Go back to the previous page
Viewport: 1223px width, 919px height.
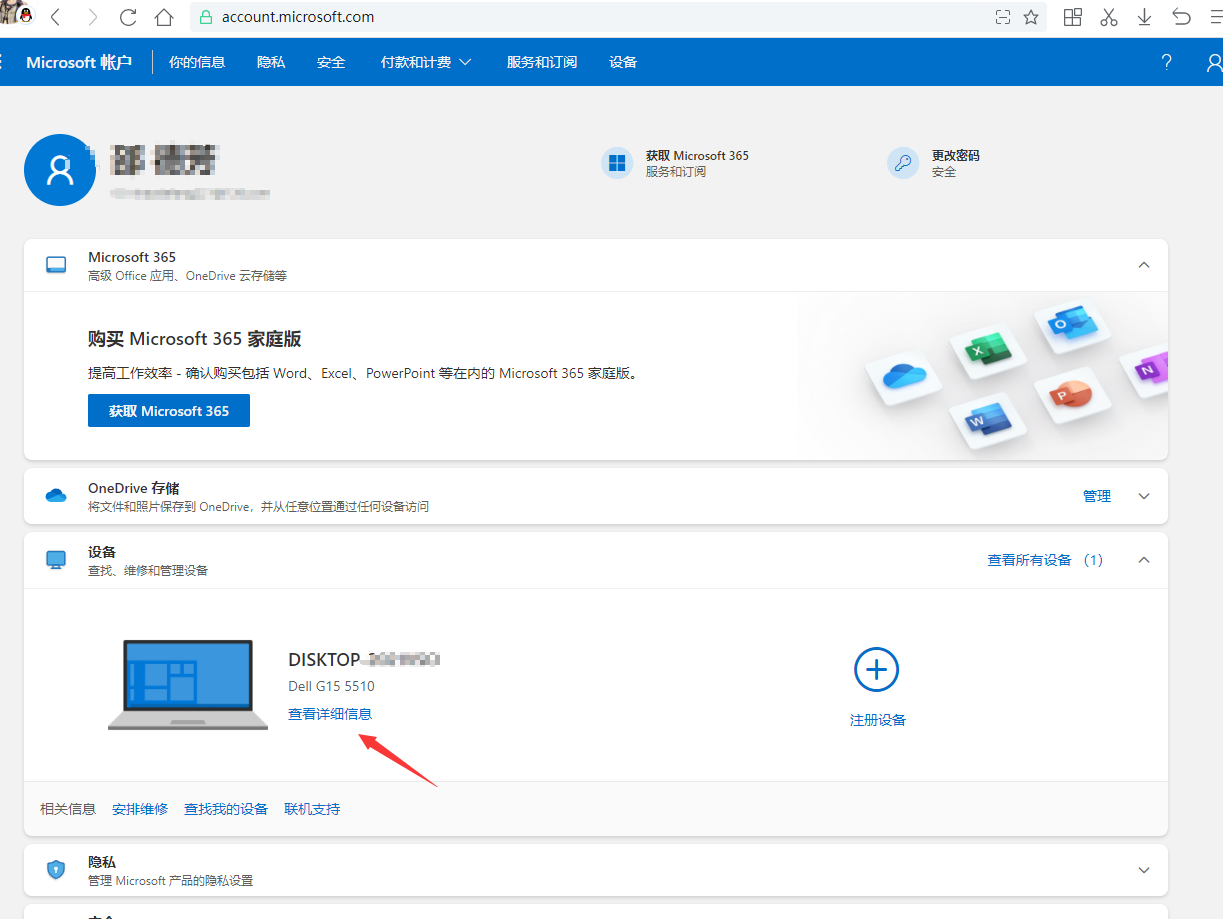(54, 17)
